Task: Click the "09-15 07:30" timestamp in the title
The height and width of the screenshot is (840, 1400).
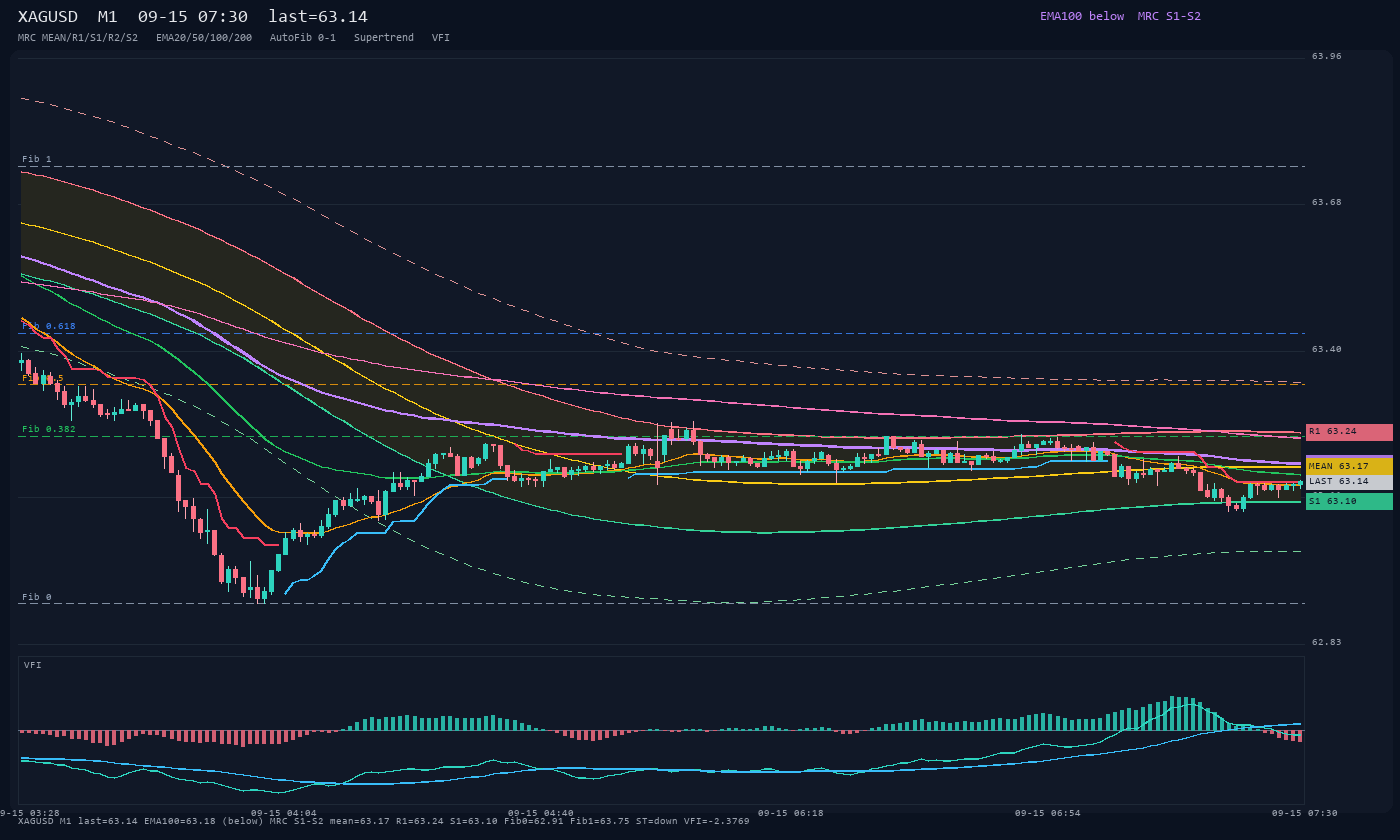Action: pos(193,17)
